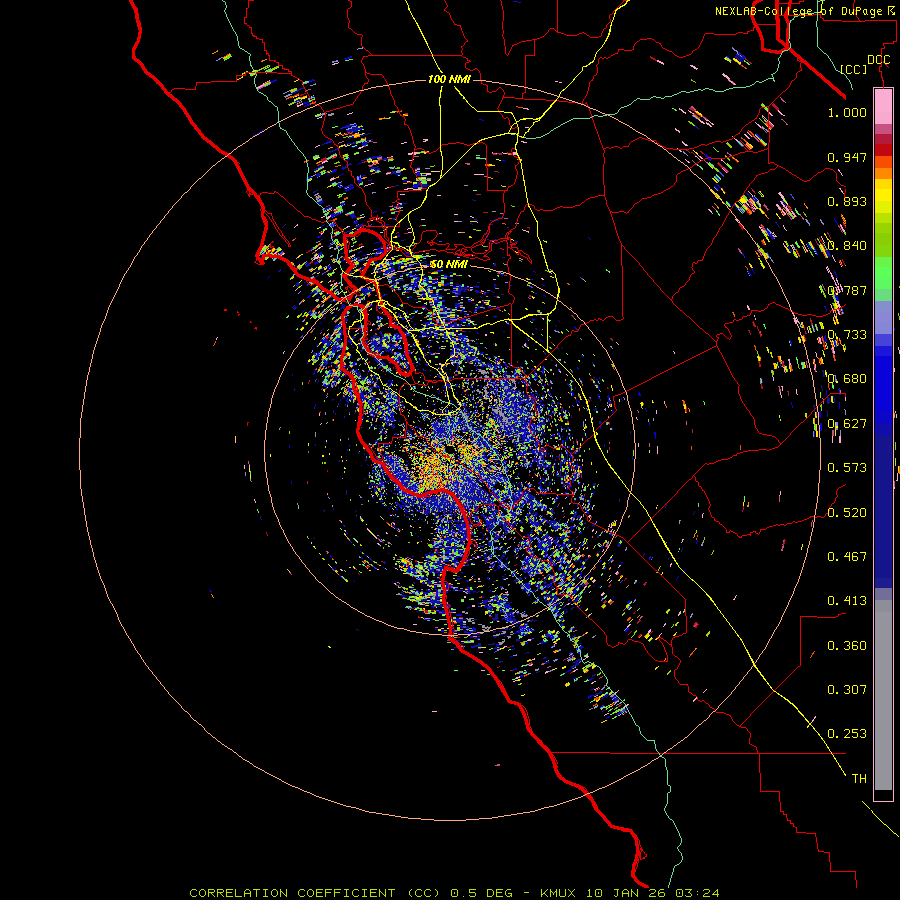Viewport: 900px width, 900px height.
Task: Pick the pink band at color scale top
Action: point(883,107)
